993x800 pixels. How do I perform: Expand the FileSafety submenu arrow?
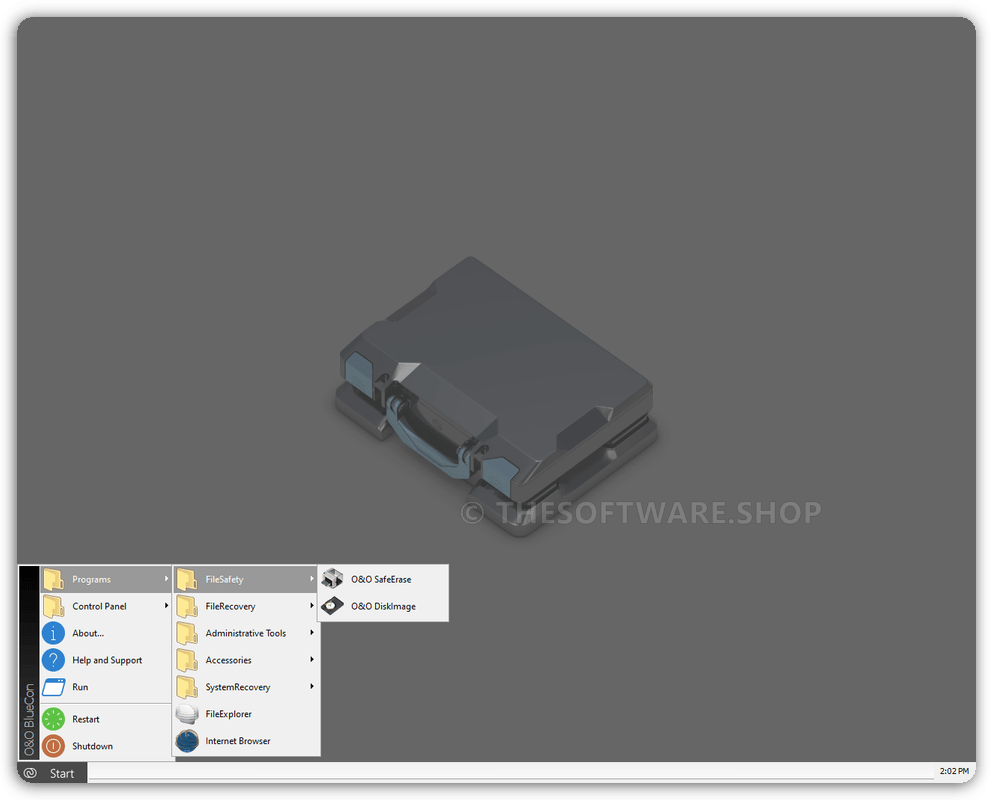(312, 578)
